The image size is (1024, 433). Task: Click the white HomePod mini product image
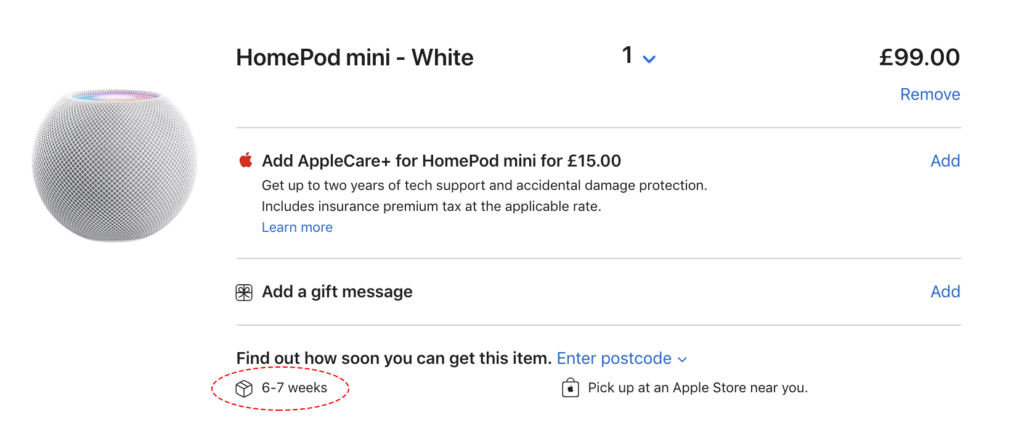(112, 163)
